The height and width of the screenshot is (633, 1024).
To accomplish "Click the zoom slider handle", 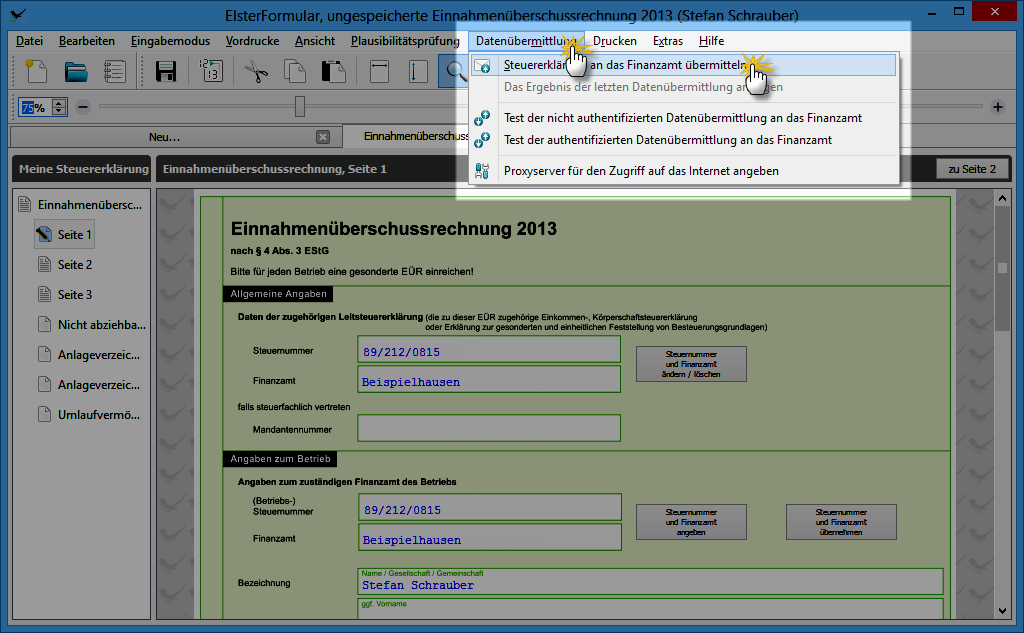I will coord(300,106).
